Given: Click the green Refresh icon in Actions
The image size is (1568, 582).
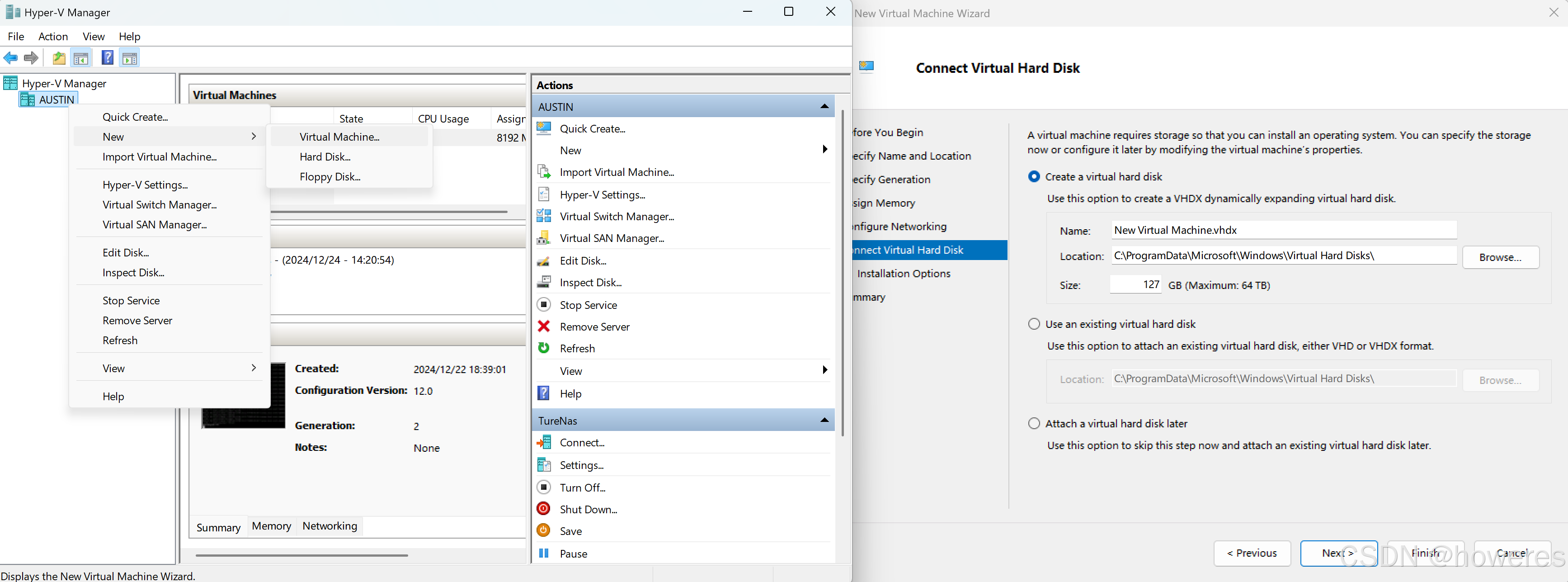Looking at the screenshot, I should tap(544, 348).
